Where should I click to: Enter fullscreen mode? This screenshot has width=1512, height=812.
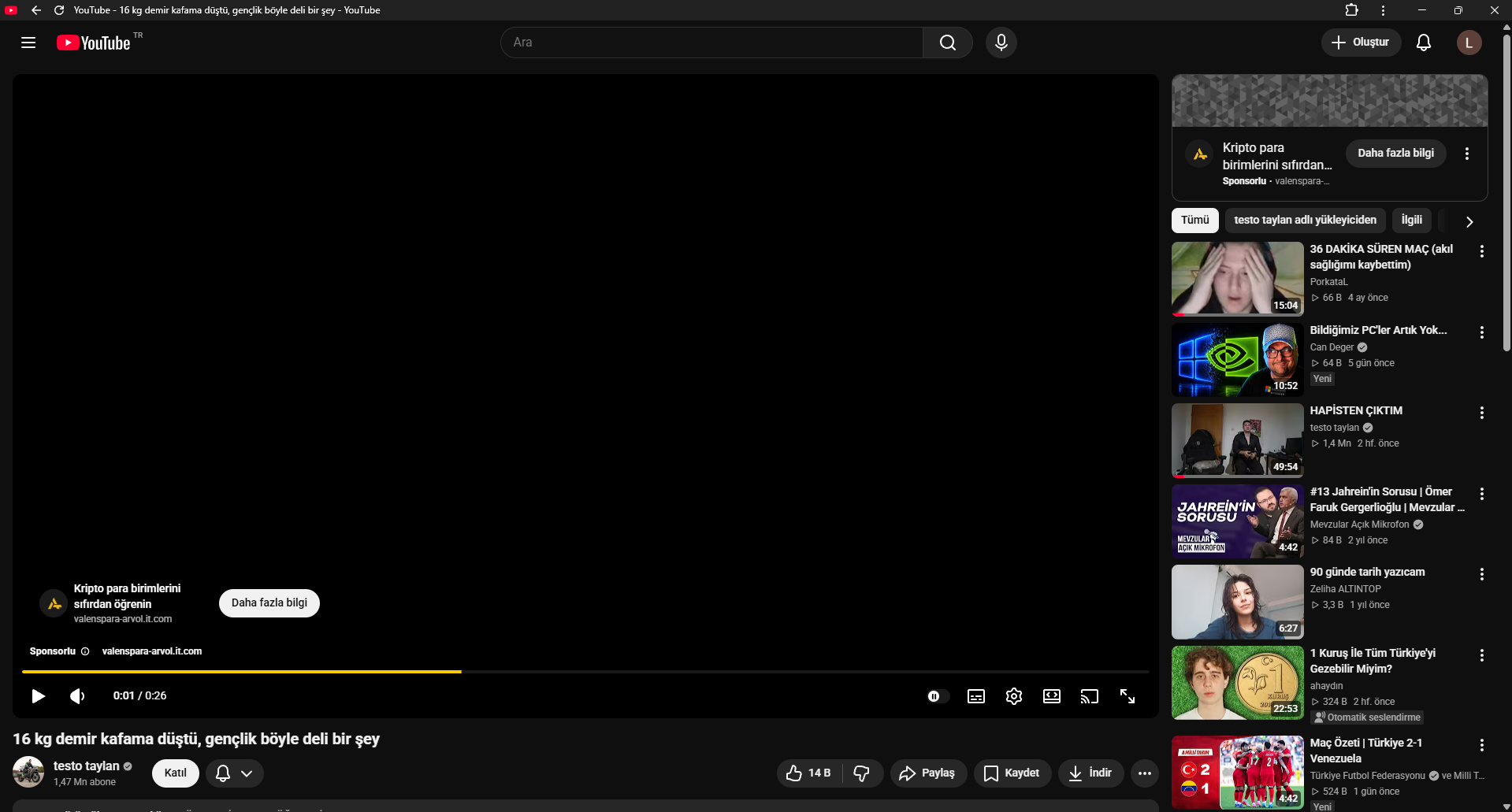[x=1127, y=696]
